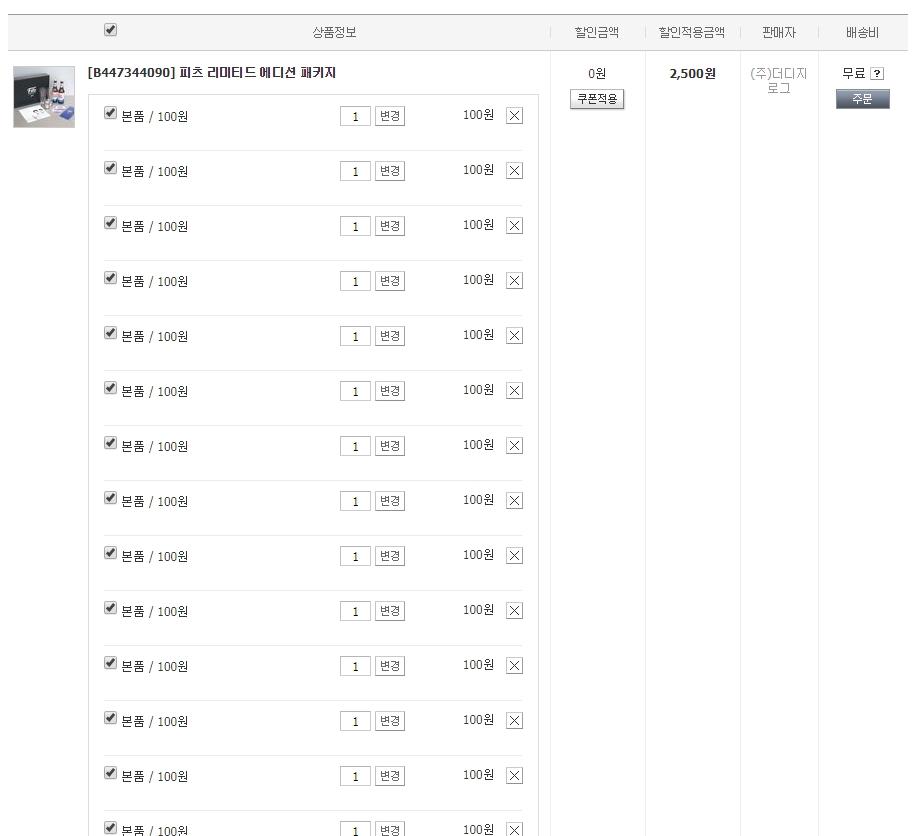
Task: Untick the eighth 본품 / 100원 option checkbox
Action: pos(110,498)
